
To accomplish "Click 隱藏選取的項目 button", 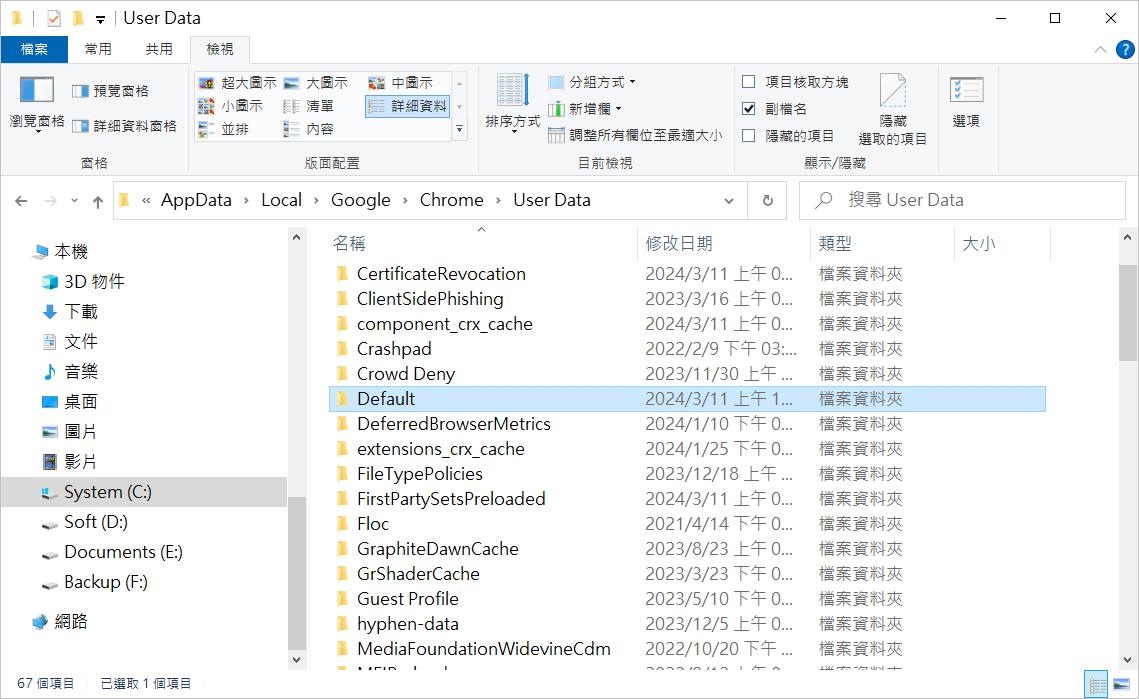I will (893, 109).
